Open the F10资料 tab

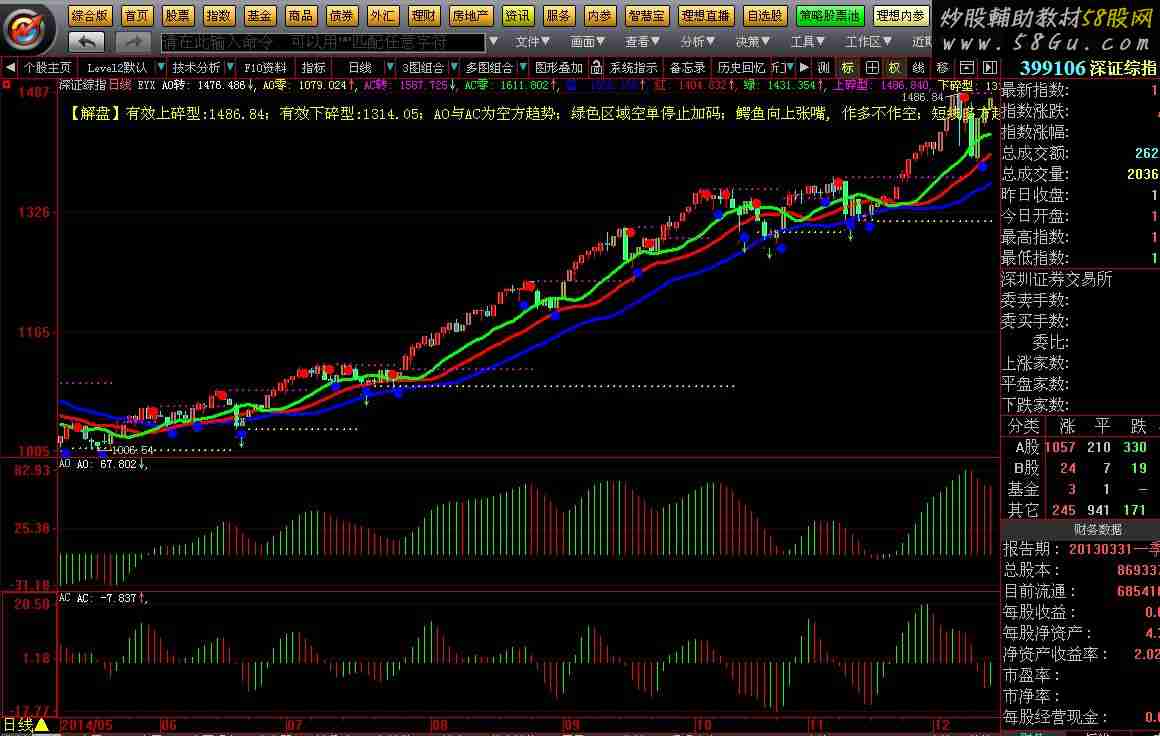pyautogui.click(x=265, y=68)
